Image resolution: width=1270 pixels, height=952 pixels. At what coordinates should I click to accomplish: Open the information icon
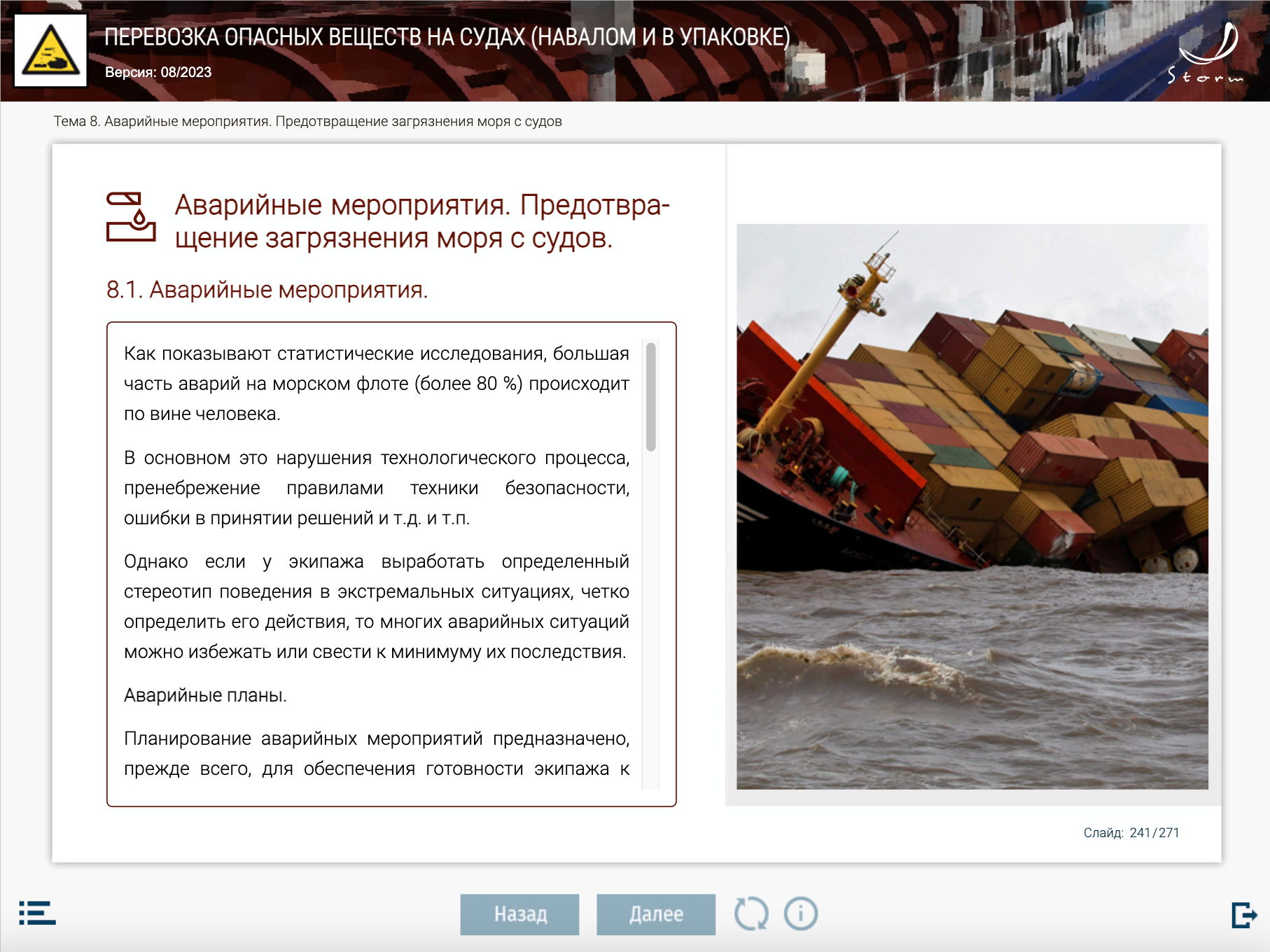pos(801,914)
